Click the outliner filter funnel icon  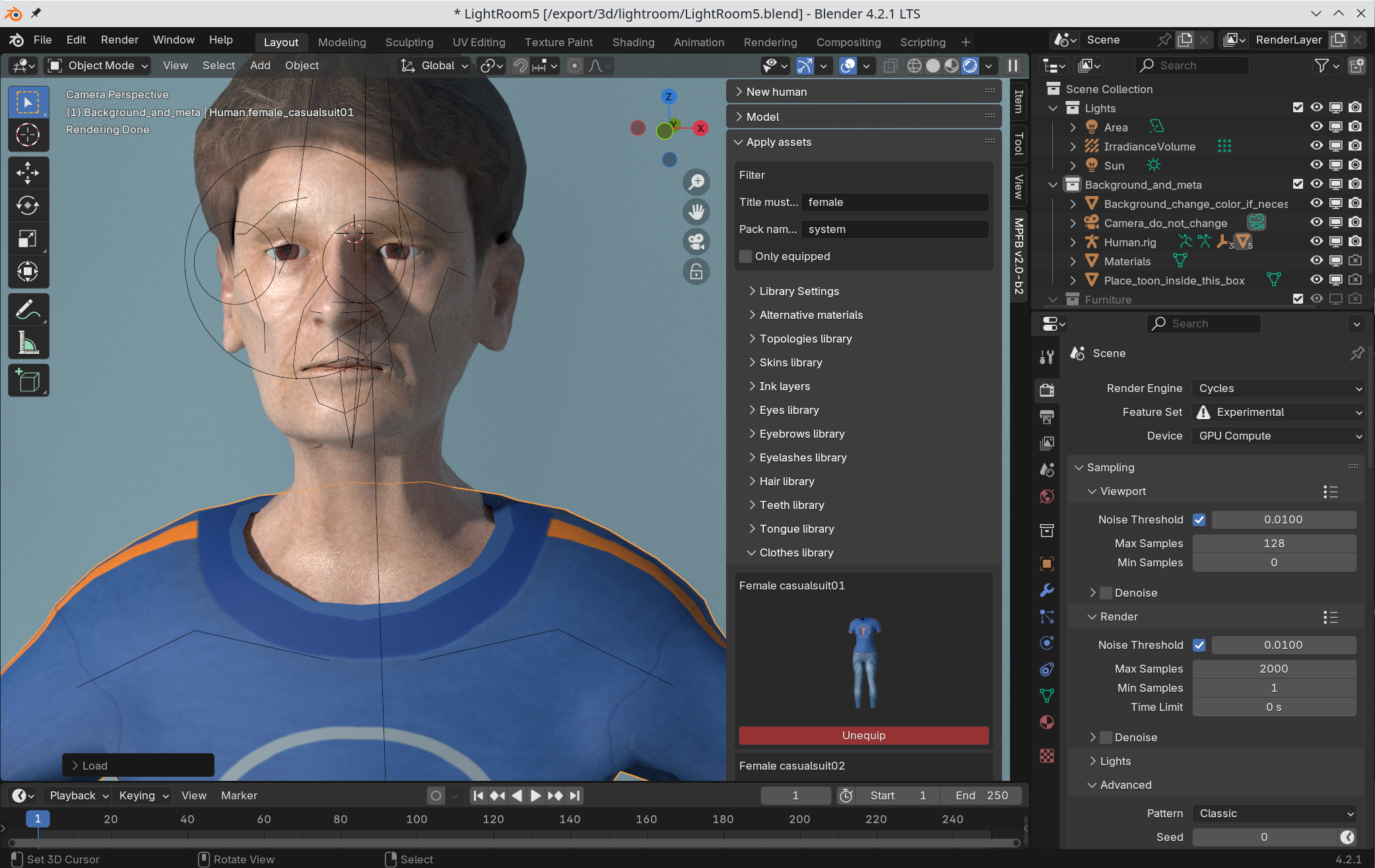pos(1322,65)
